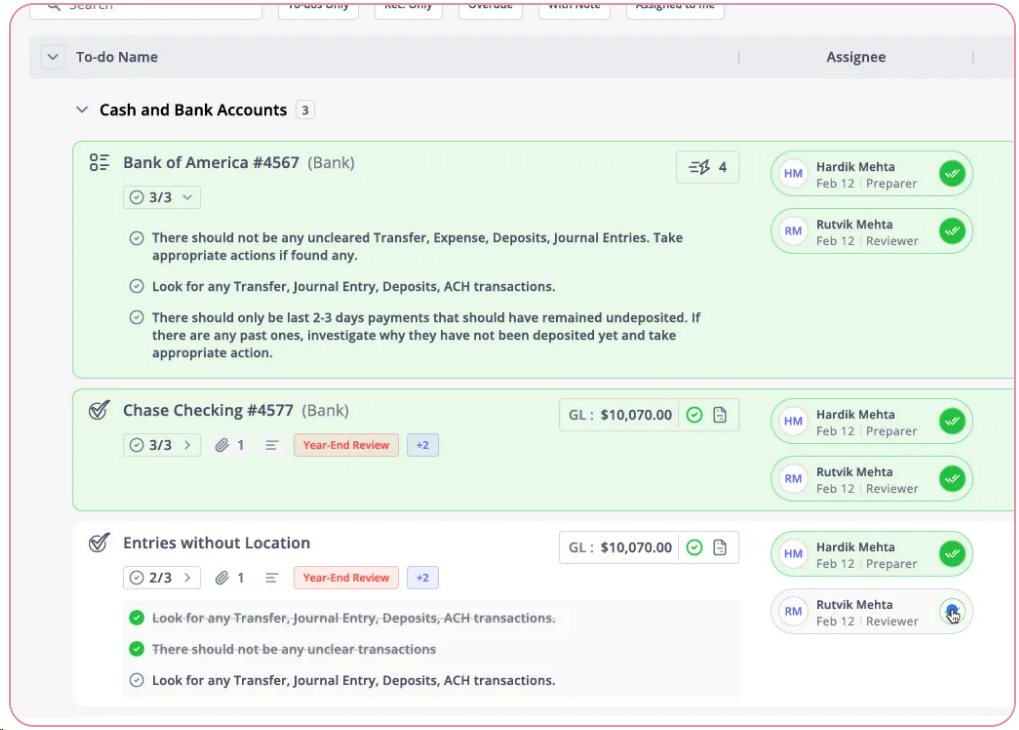This screenshot has height=730, width=1019.
Task: Open the Chase Checking notes icon
Action: 272,445
